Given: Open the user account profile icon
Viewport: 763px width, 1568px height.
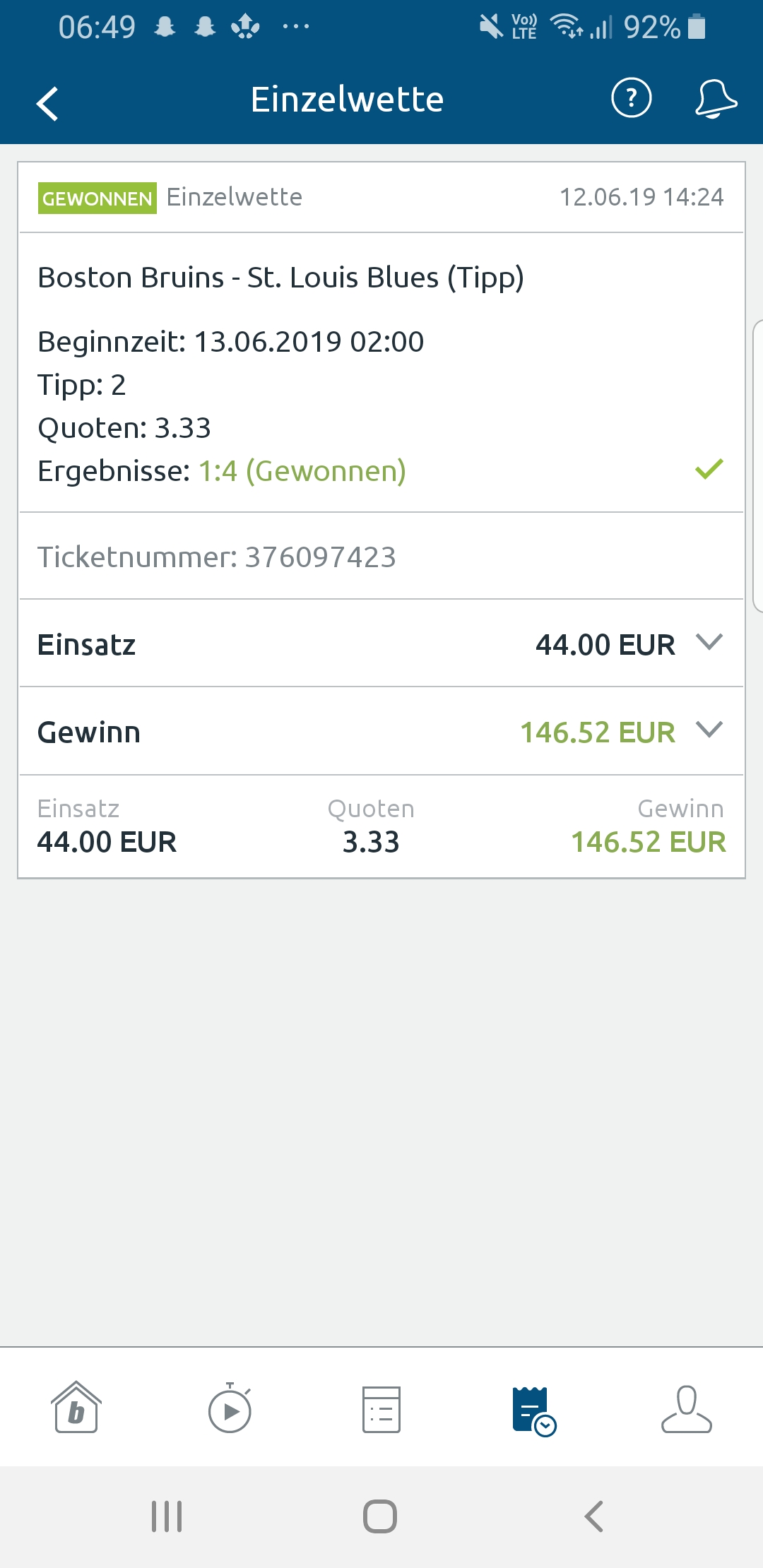Looking at the screenshot, I should [x=686, y=1409].
